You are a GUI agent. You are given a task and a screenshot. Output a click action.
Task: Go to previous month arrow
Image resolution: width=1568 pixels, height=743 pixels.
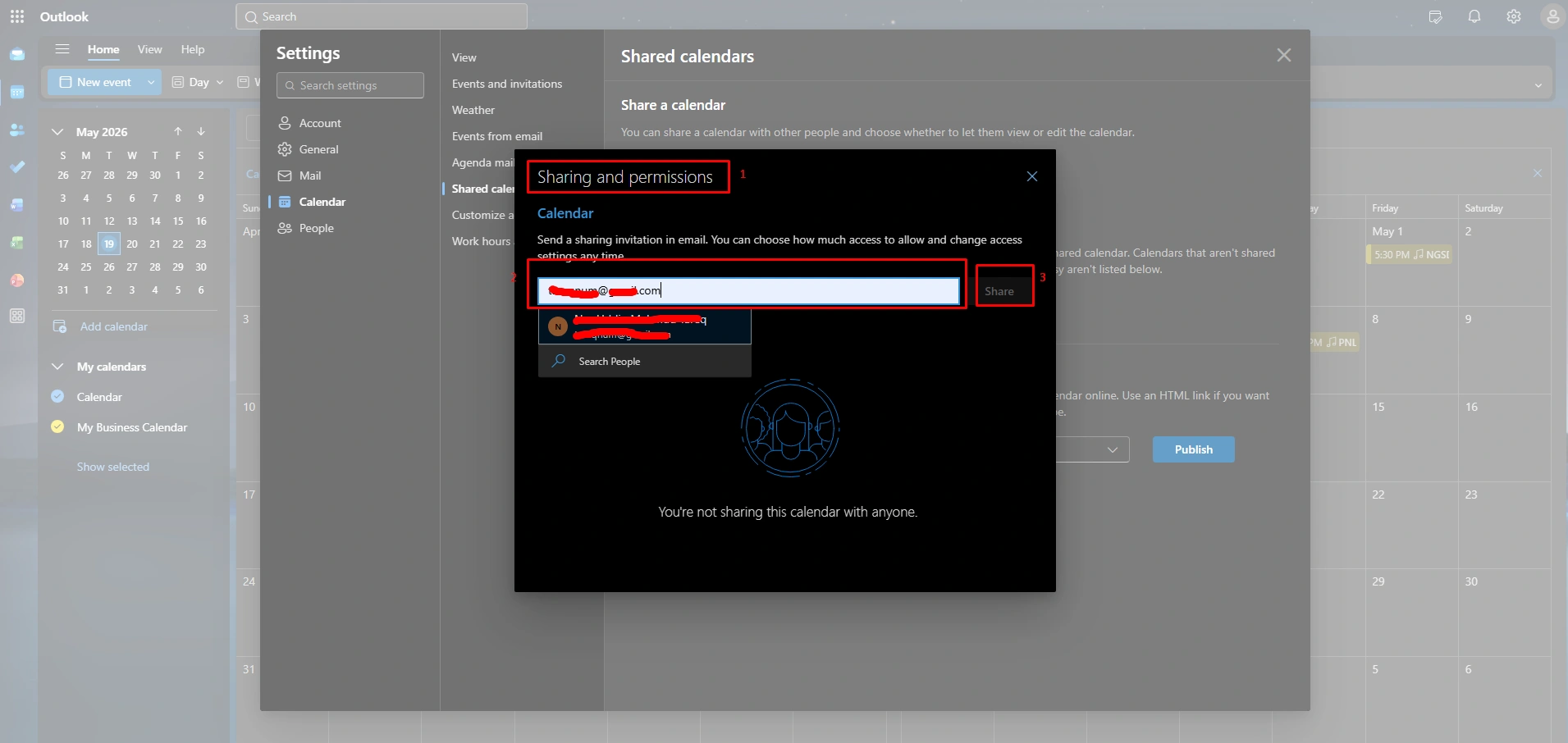[x=178, y=131]
